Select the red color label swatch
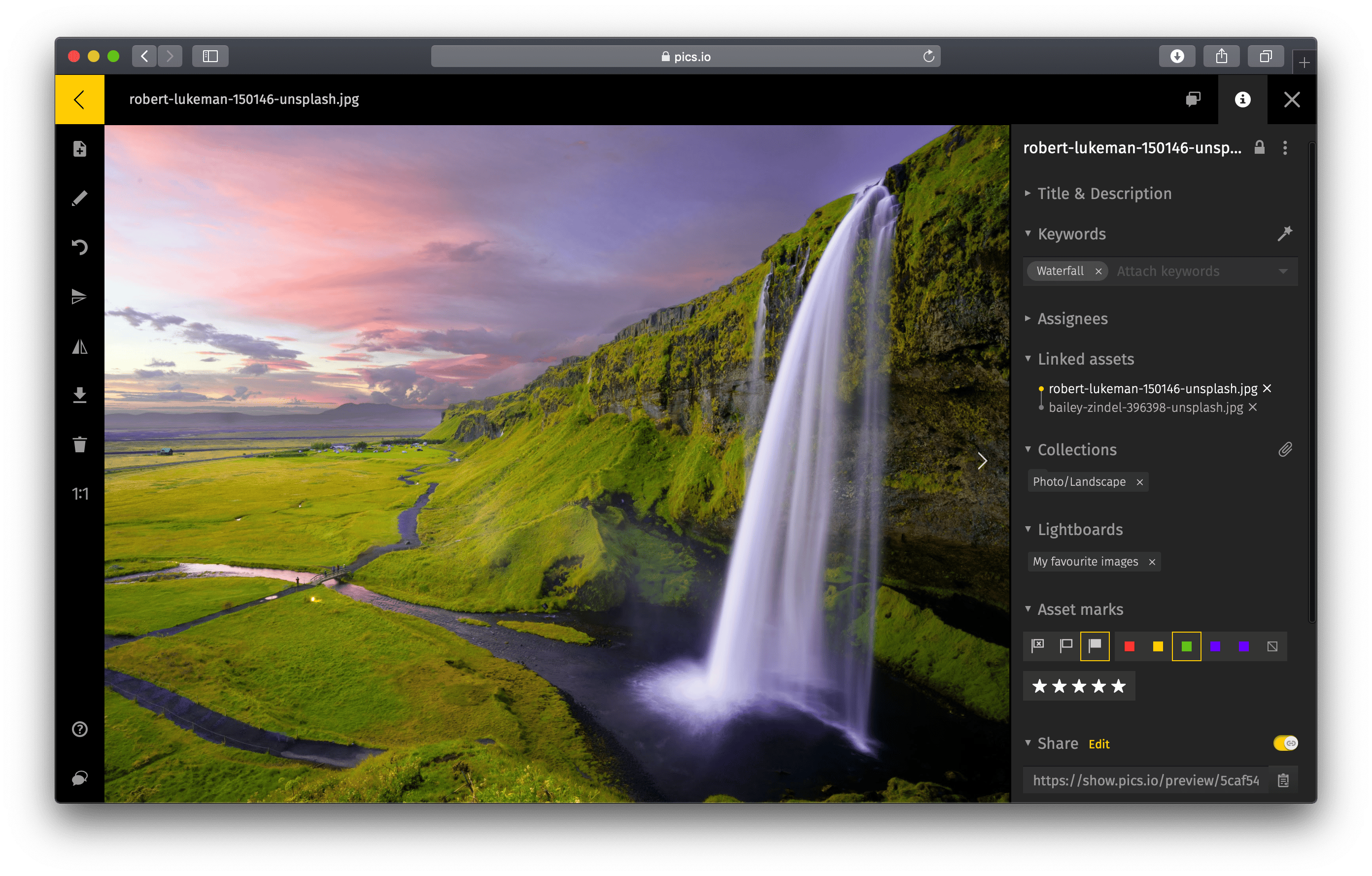1372x876 pixels. pos(1129,646)
